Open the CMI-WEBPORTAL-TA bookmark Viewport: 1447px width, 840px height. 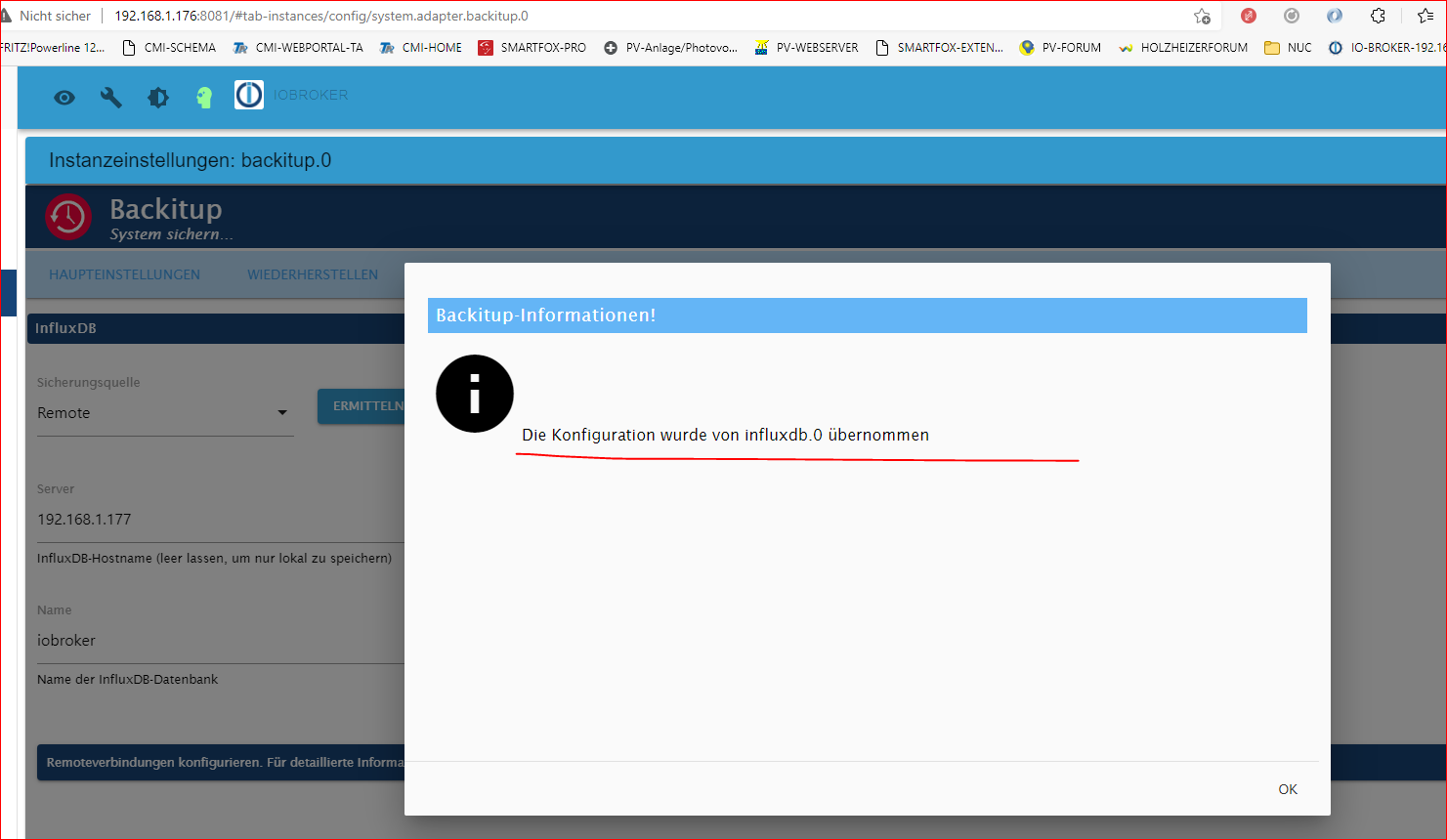tap(298, 47)
